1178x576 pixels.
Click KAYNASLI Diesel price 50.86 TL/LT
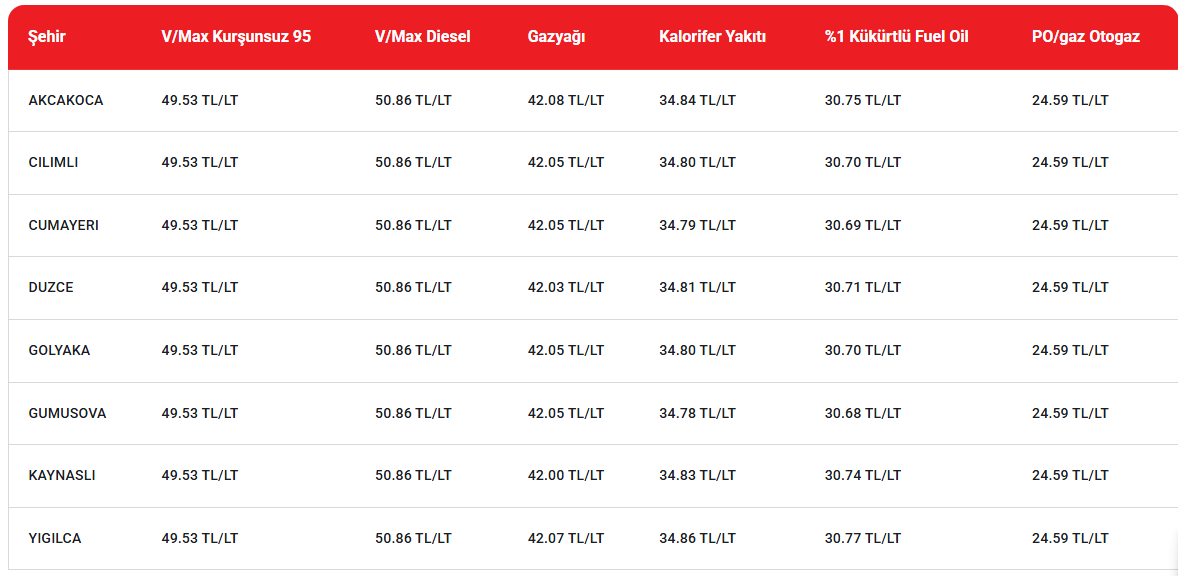point(413,476)
